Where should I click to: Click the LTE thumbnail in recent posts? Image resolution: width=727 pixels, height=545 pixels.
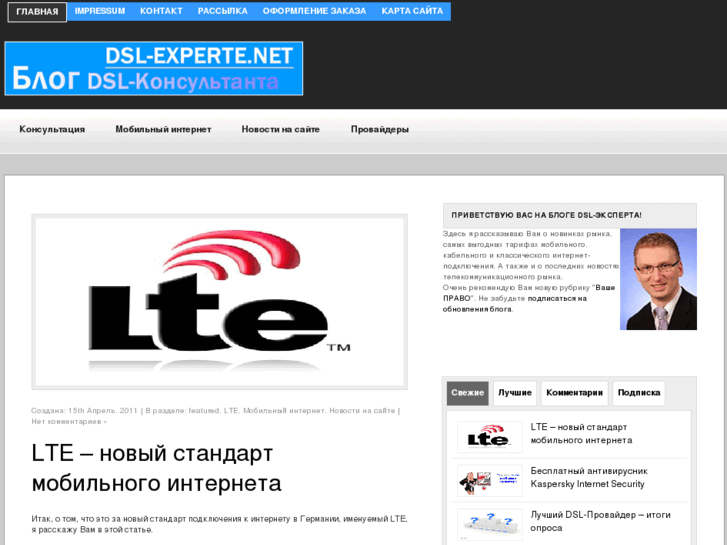490,436
